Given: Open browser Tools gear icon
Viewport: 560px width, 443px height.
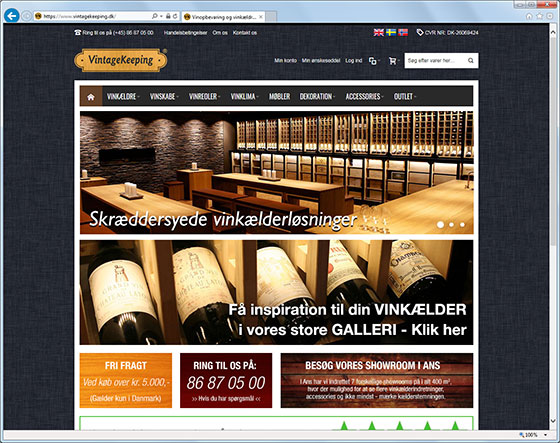Looking at the screenshot, I should coord(550,16).
